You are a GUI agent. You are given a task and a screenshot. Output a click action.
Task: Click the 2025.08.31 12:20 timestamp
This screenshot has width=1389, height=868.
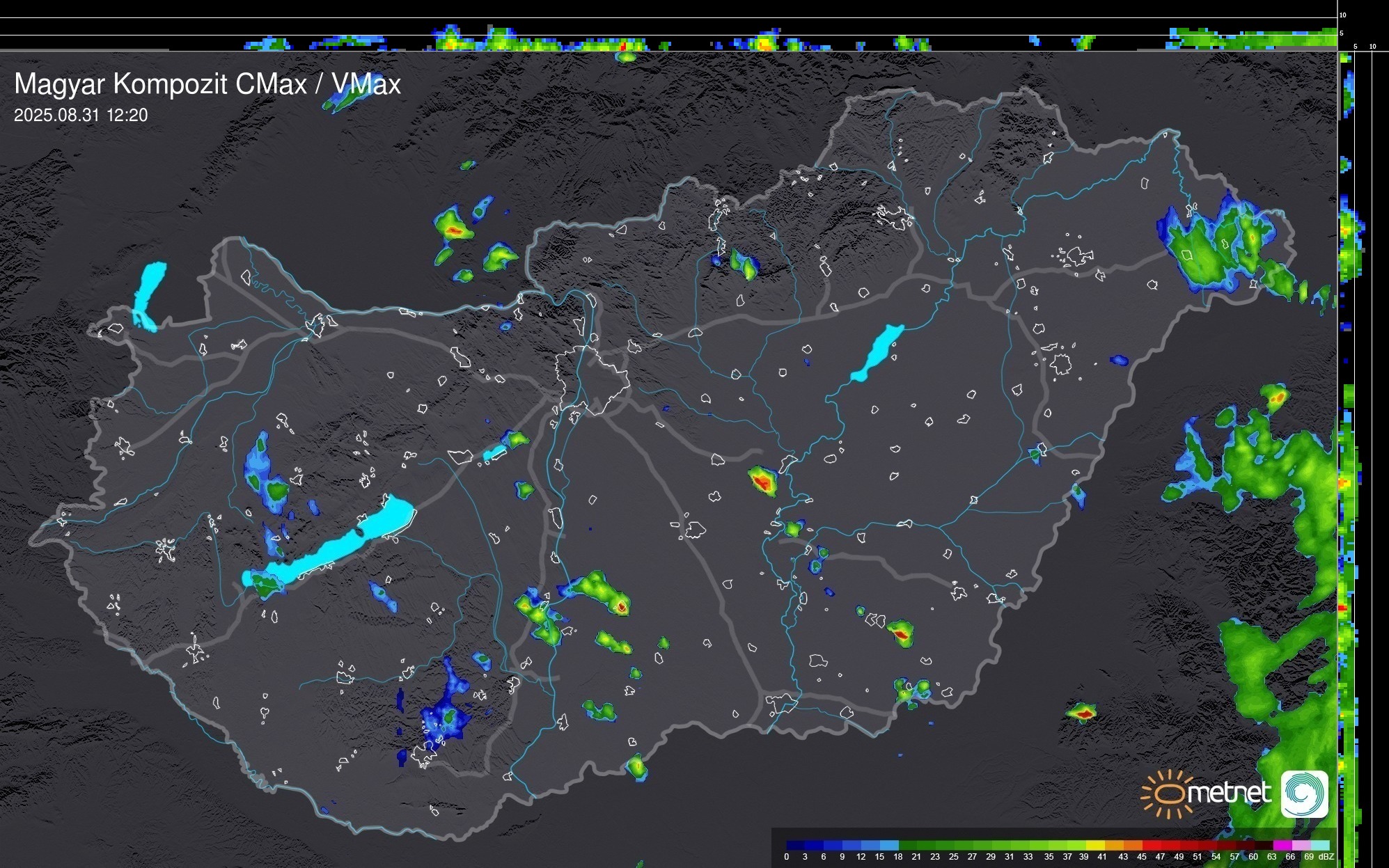[81, 116]
